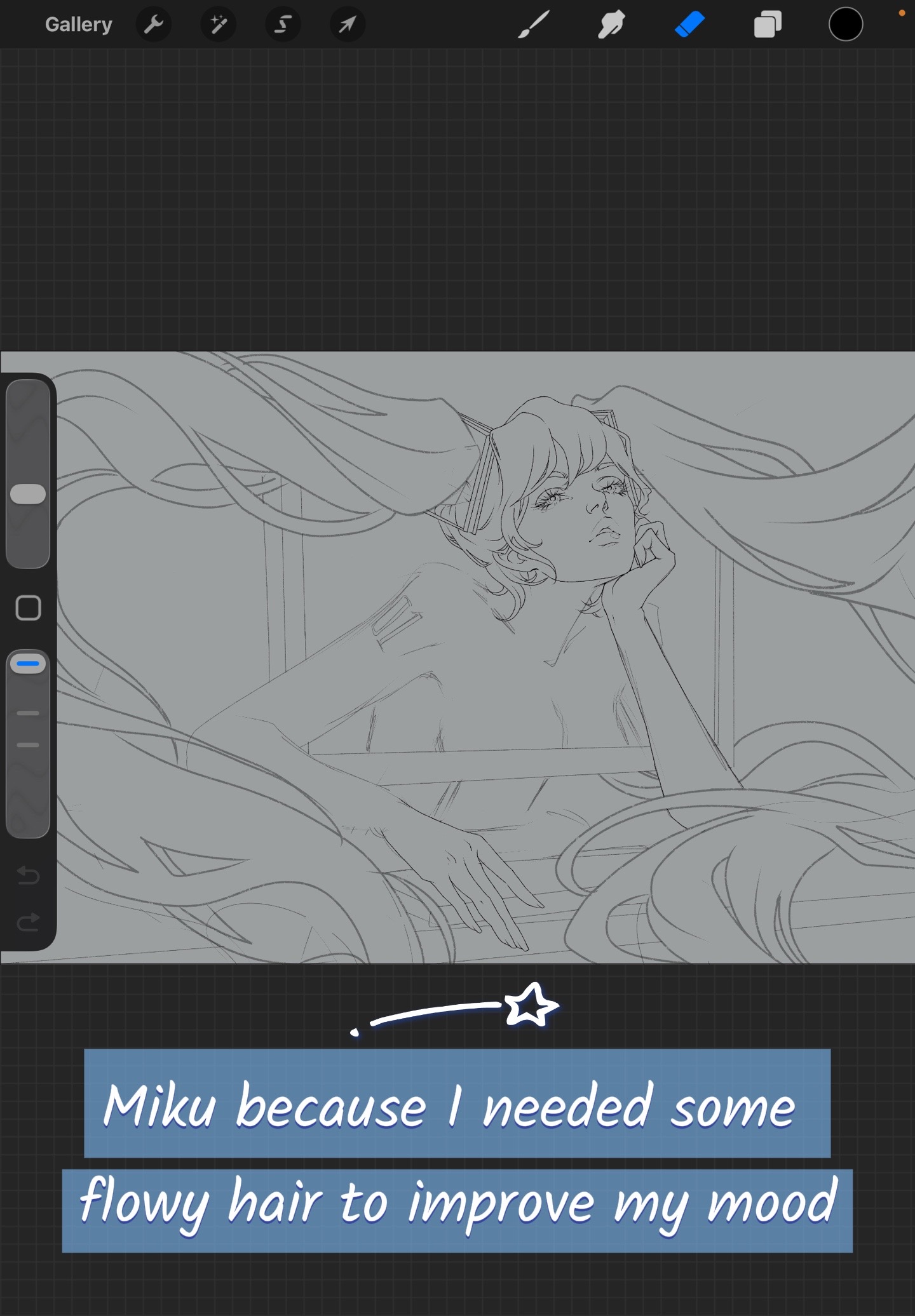
Task: Click the brush size slider handle
Action: [28, 494]
